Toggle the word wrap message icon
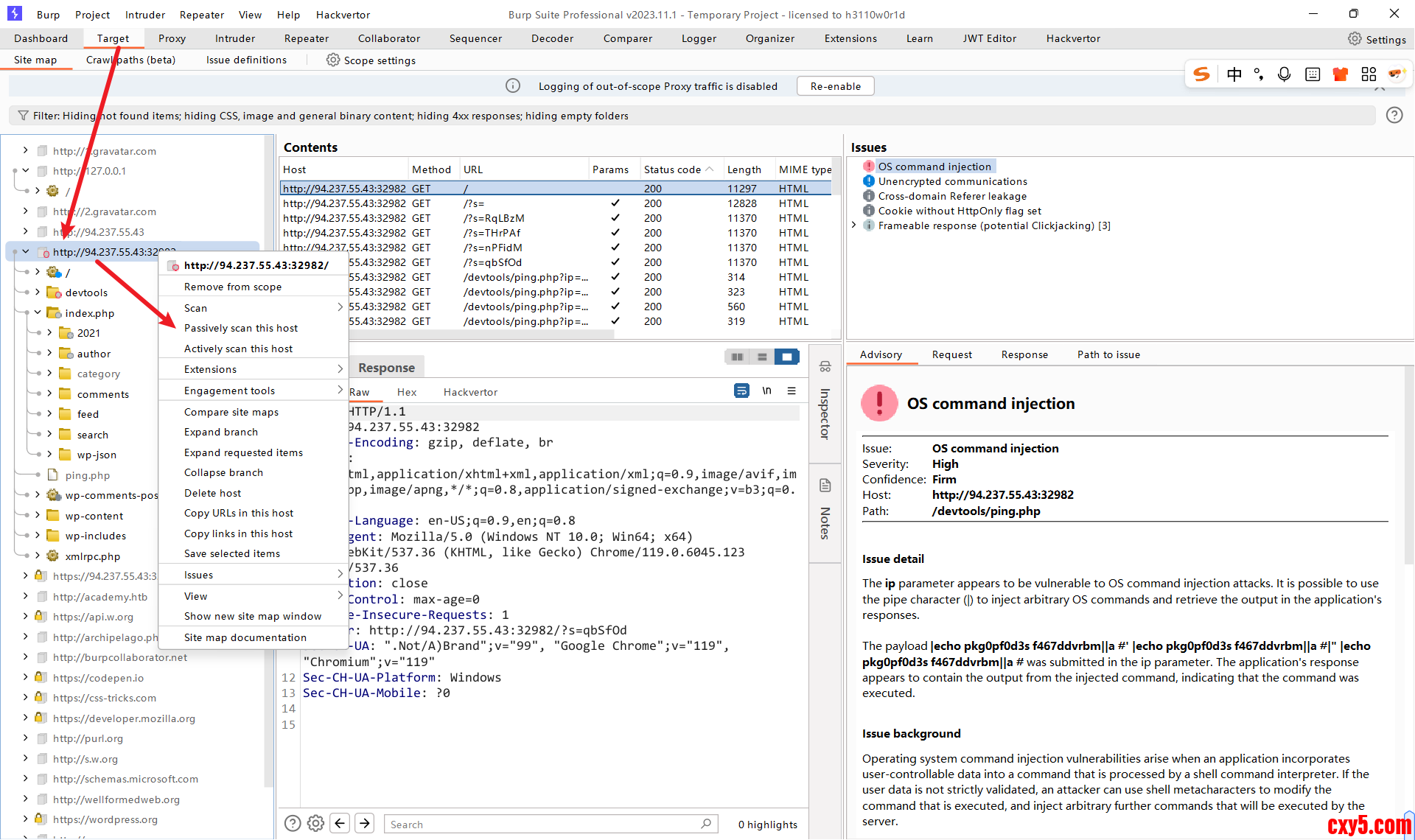This screenshot has height=840, width=1415. [x=741, y=391]
